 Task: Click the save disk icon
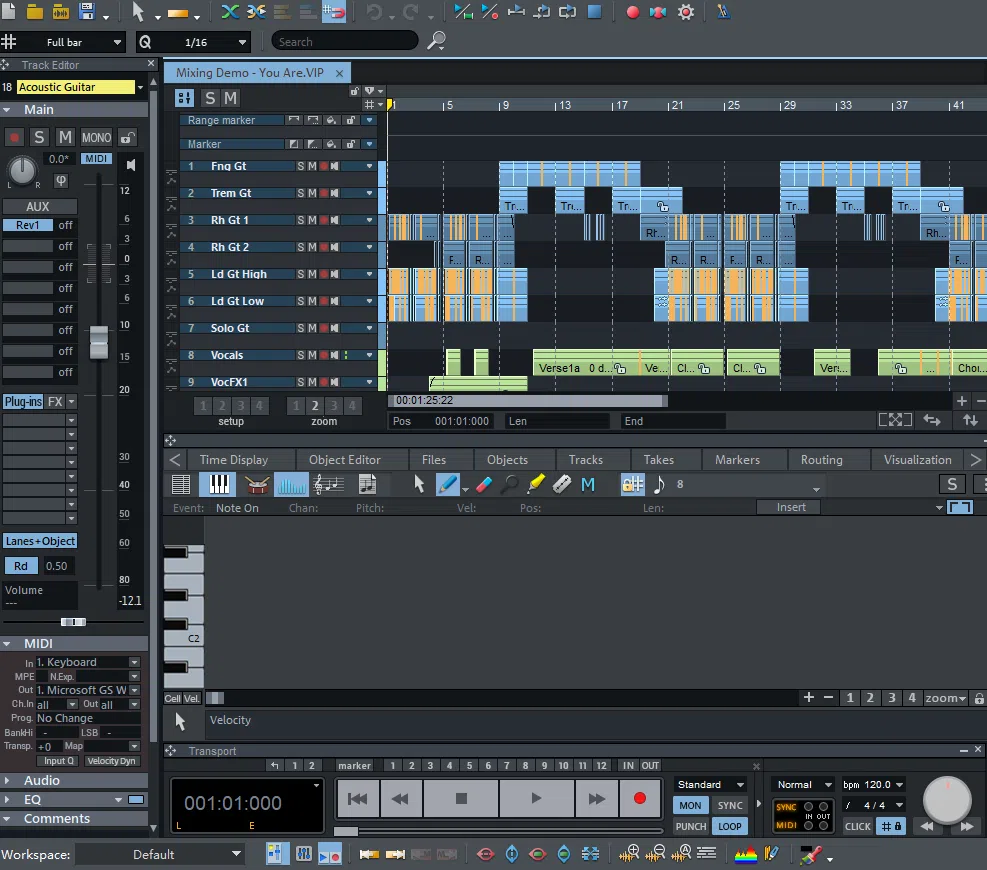(87, 12)
